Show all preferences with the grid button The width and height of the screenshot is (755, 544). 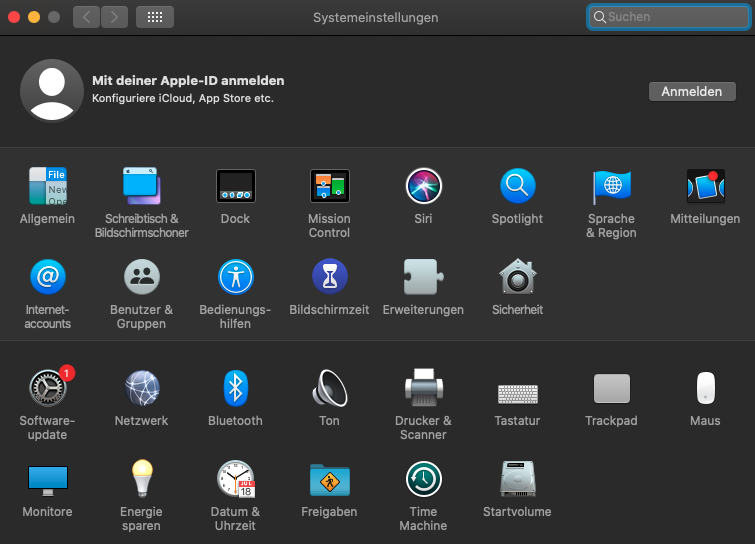pyautogui.click(x=154, y=17)
